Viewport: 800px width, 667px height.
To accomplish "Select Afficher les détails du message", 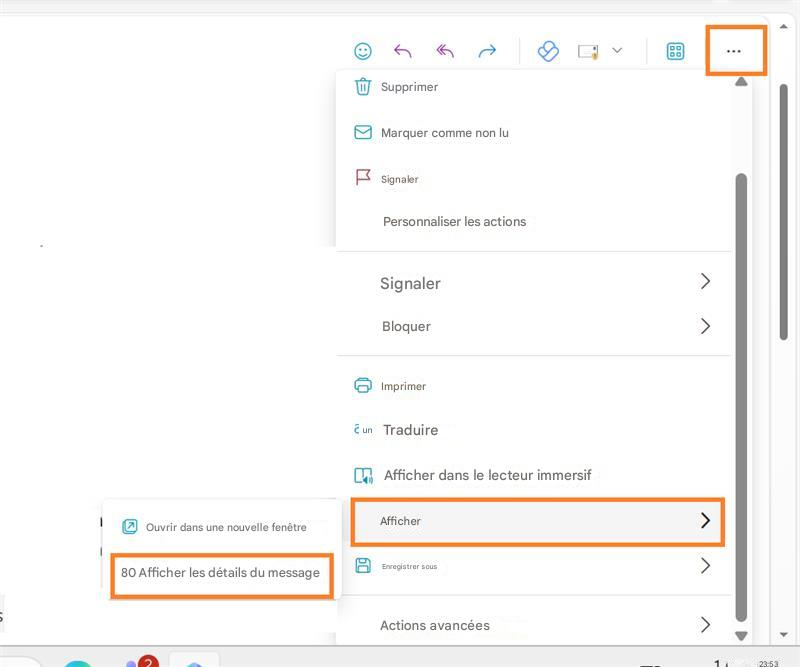I will 222,575.
